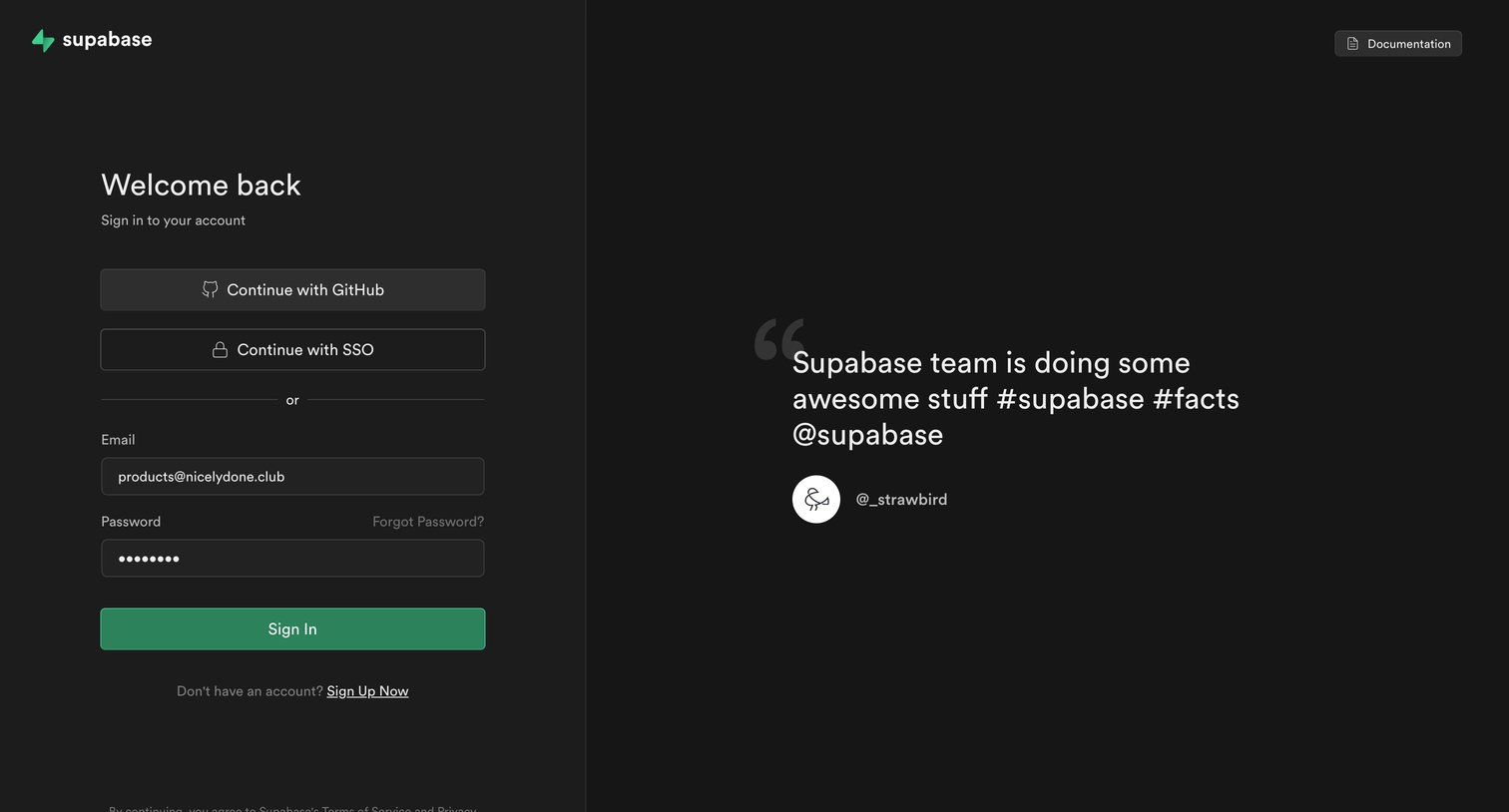Click the strawbird avatar image
1509x812 pixels.
[816, 499]
